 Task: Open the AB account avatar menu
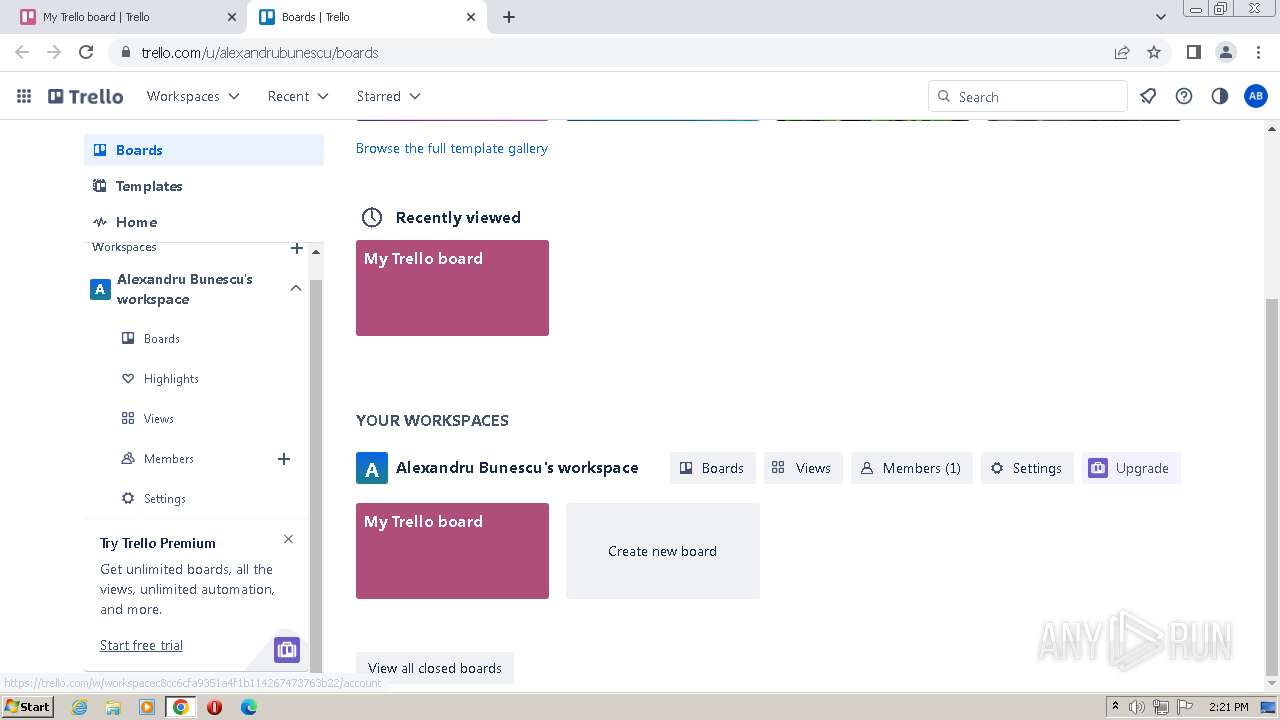[x=1255, y=96]
